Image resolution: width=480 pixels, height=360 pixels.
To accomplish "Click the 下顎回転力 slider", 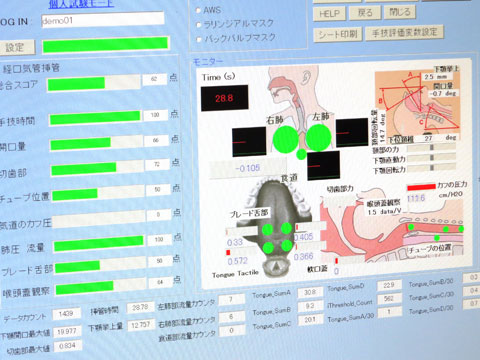I will (x=432, y=168).
